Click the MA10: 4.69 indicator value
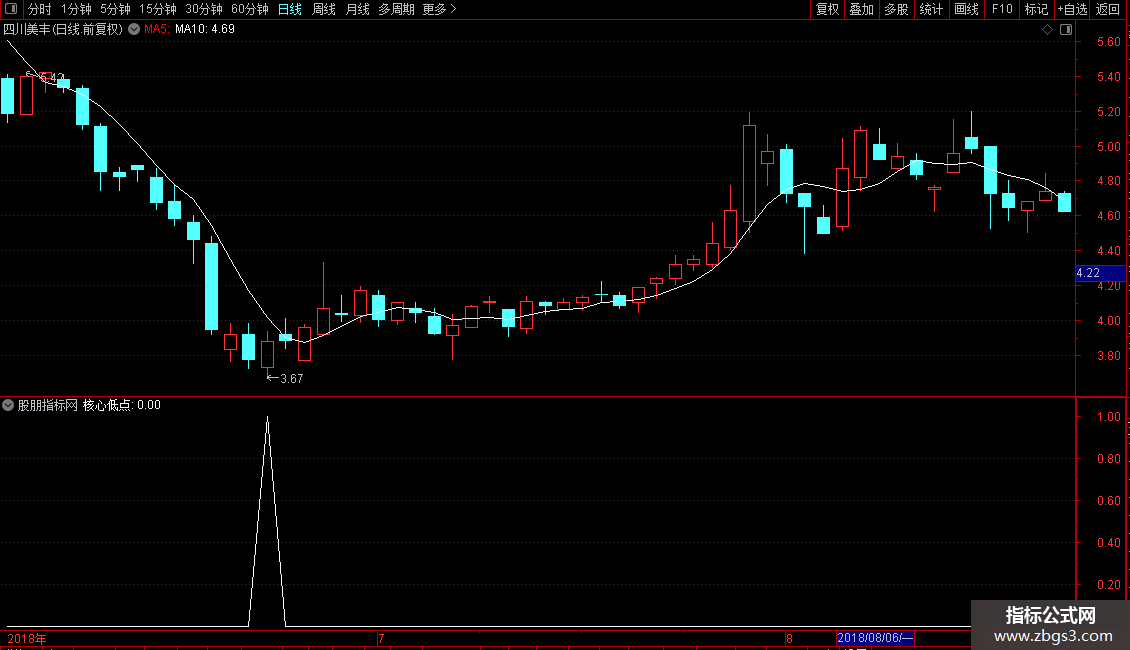The width and height of the screenshot is (1130, 650). click(x=205, y=29)
